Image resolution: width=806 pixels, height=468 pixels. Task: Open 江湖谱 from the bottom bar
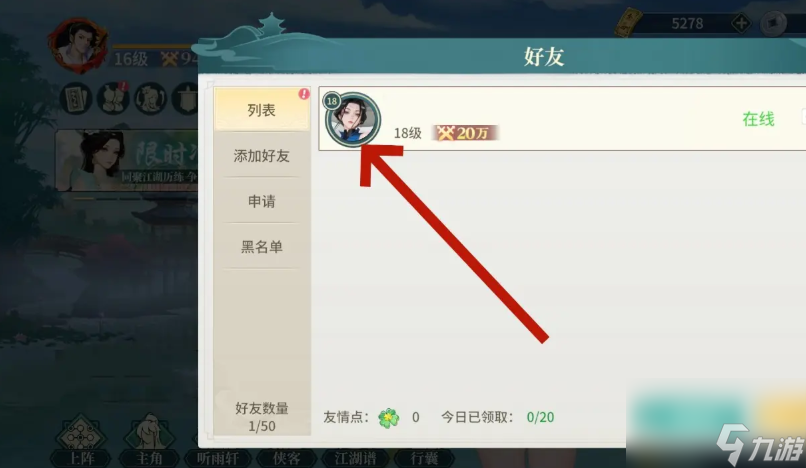click(355, 458)
